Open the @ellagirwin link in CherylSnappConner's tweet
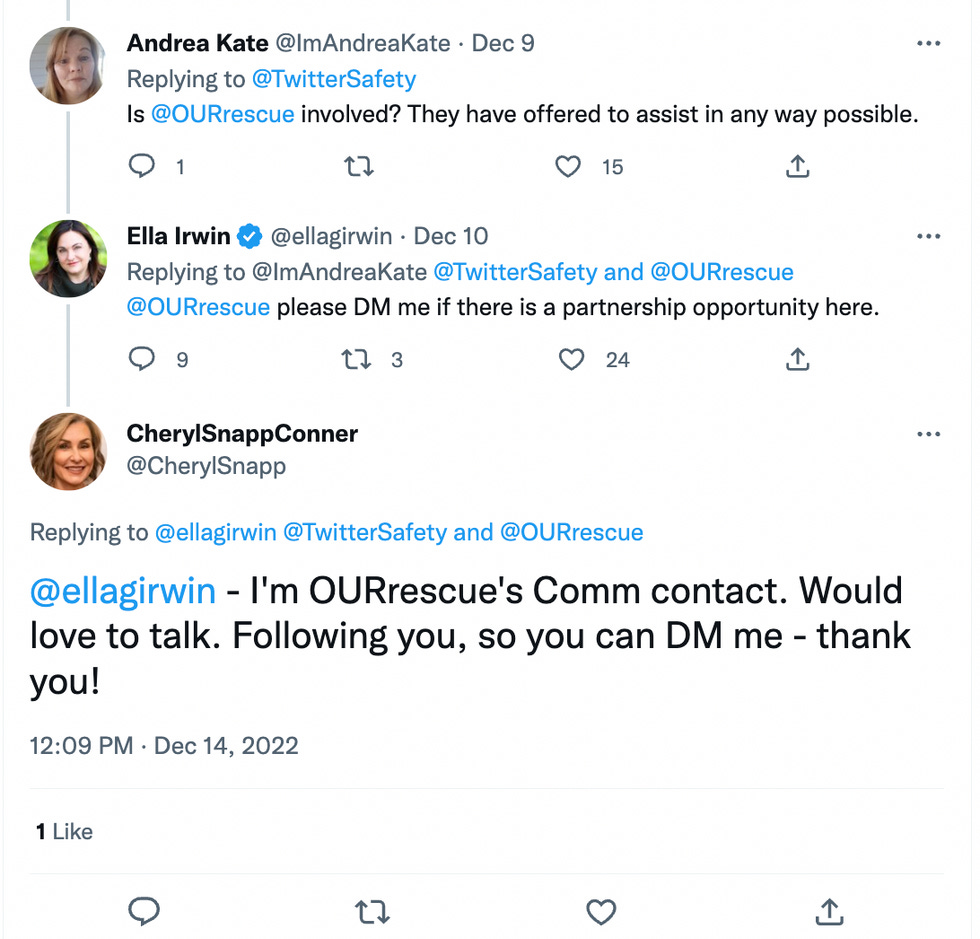The height and width of the screenshot is (939, 980). (x=123, y=591)
